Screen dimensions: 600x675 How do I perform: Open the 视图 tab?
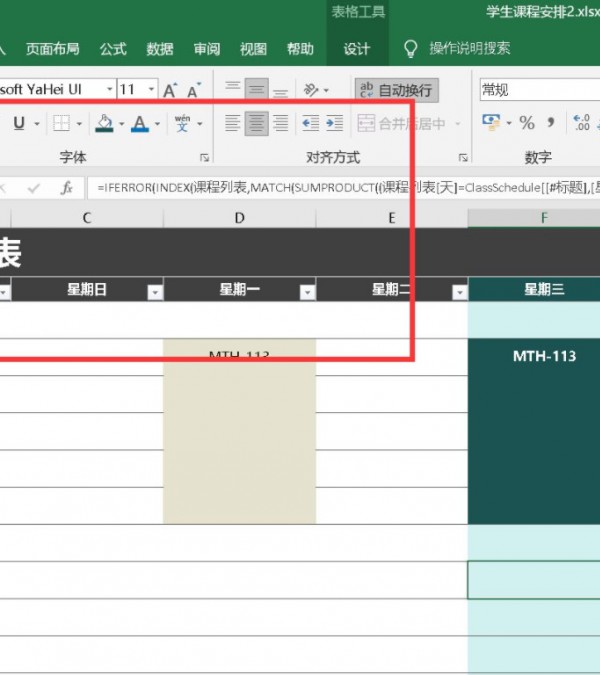(x=253, y=49)
